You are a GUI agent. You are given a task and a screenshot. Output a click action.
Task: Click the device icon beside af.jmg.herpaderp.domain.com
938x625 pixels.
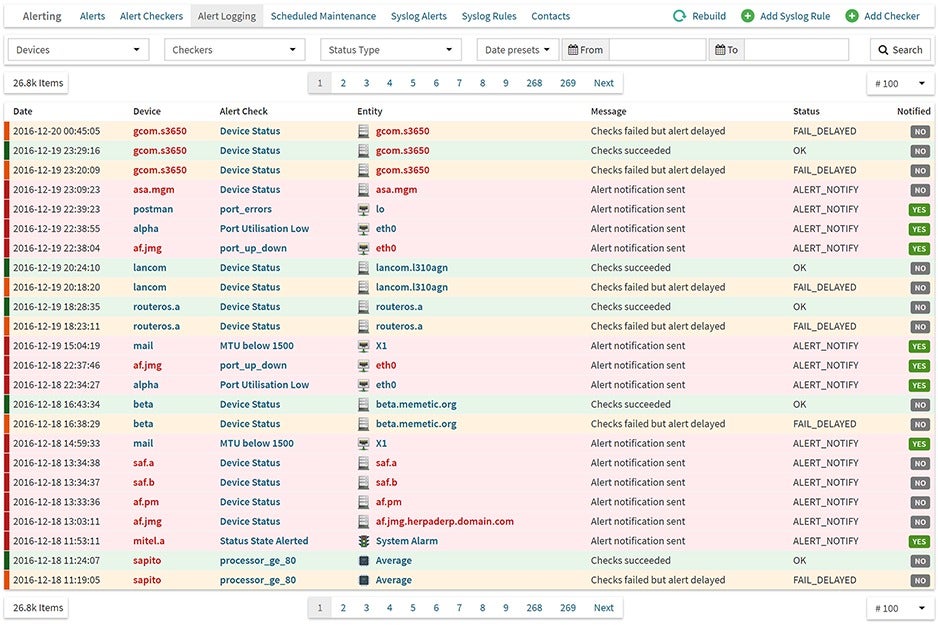coord(363,522)
